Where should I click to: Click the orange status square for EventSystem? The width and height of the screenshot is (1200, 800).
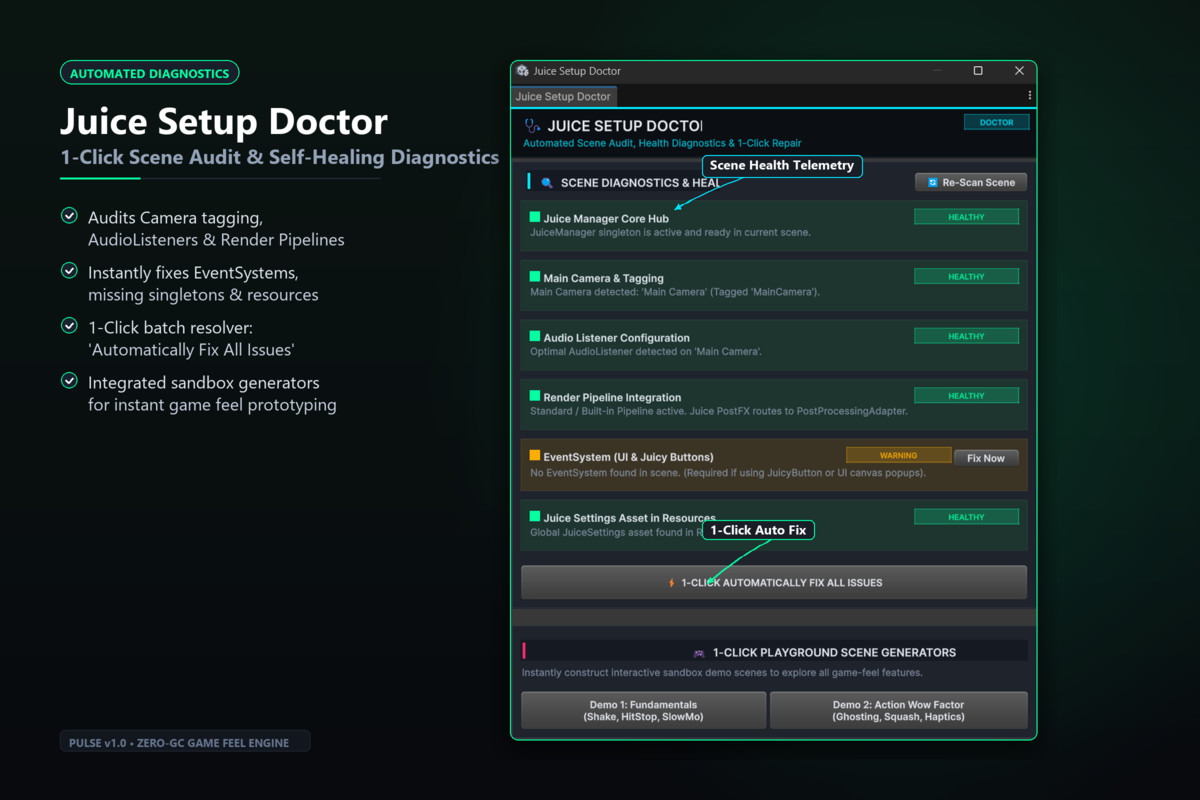point(535,456)
